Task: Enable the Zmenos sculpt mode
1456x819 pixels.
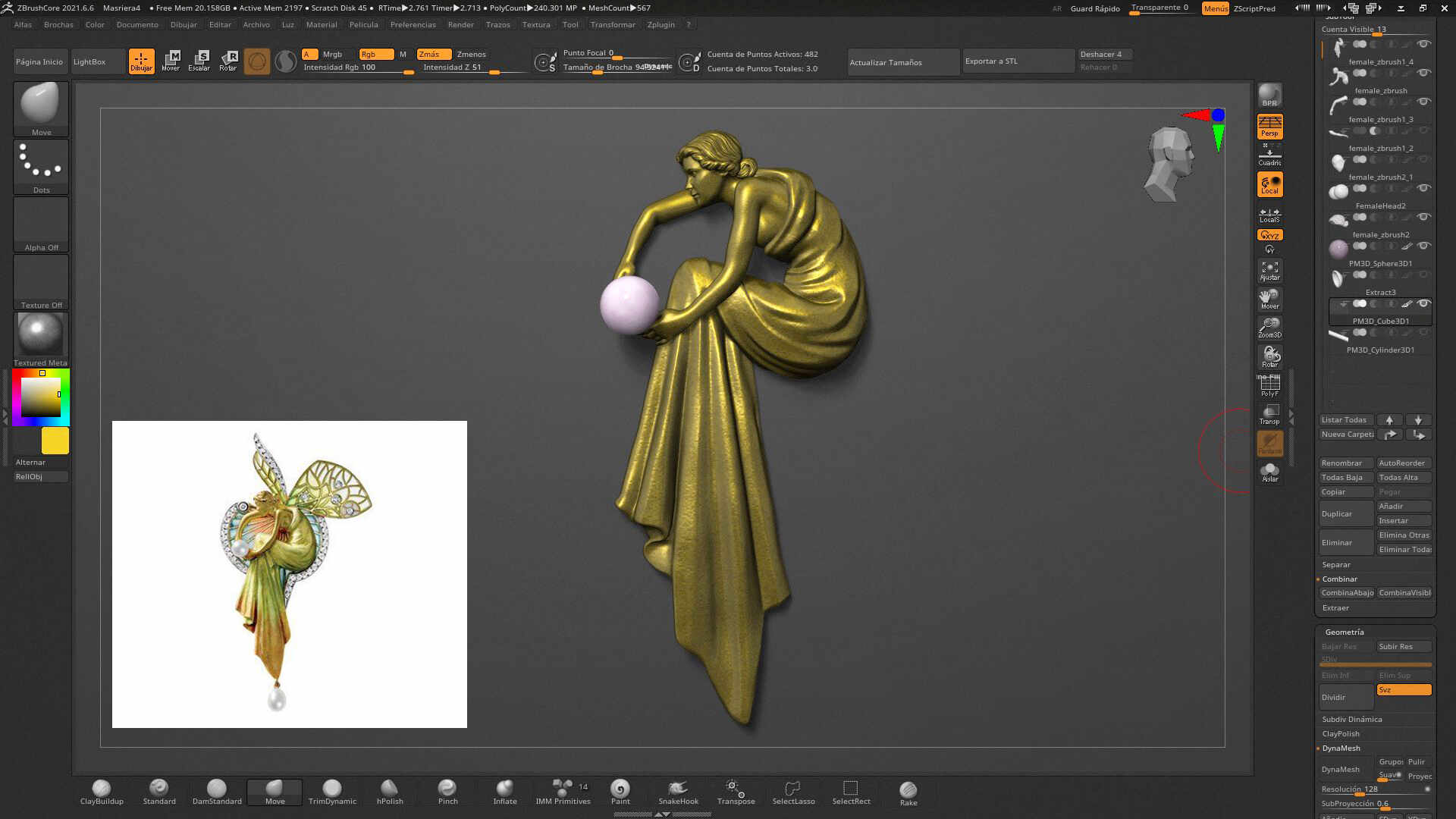Action: [x=471, y=55]
